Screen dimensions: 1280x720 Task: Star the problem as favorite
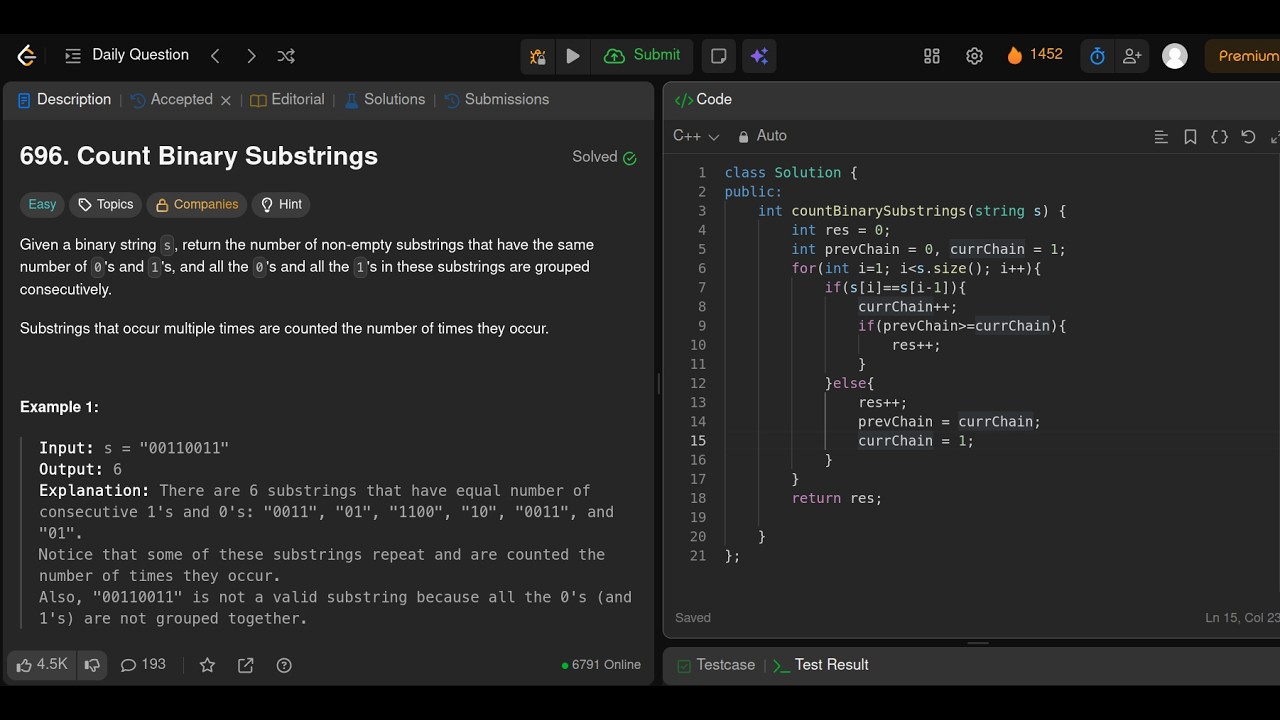coord(207,665)
